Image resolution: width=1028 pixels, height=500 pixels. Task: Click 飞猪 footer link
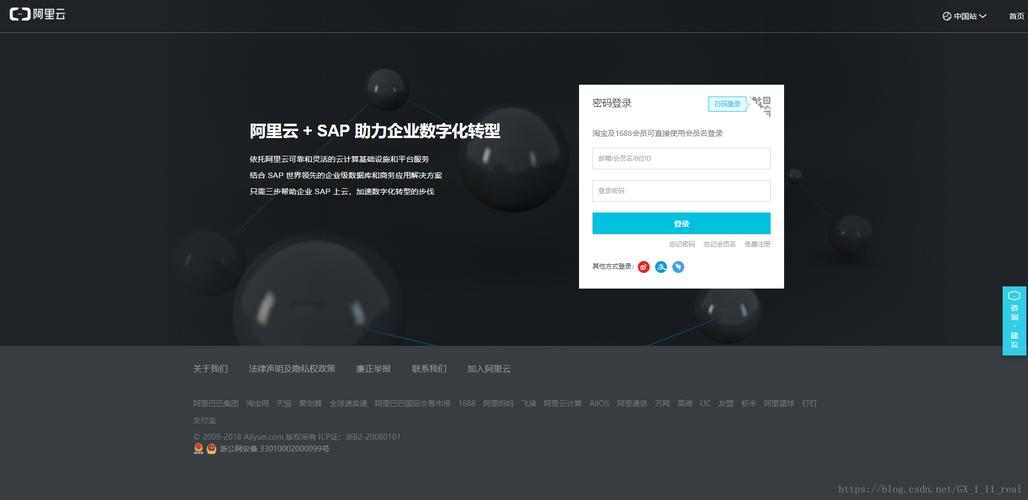(x=529, y=404)
